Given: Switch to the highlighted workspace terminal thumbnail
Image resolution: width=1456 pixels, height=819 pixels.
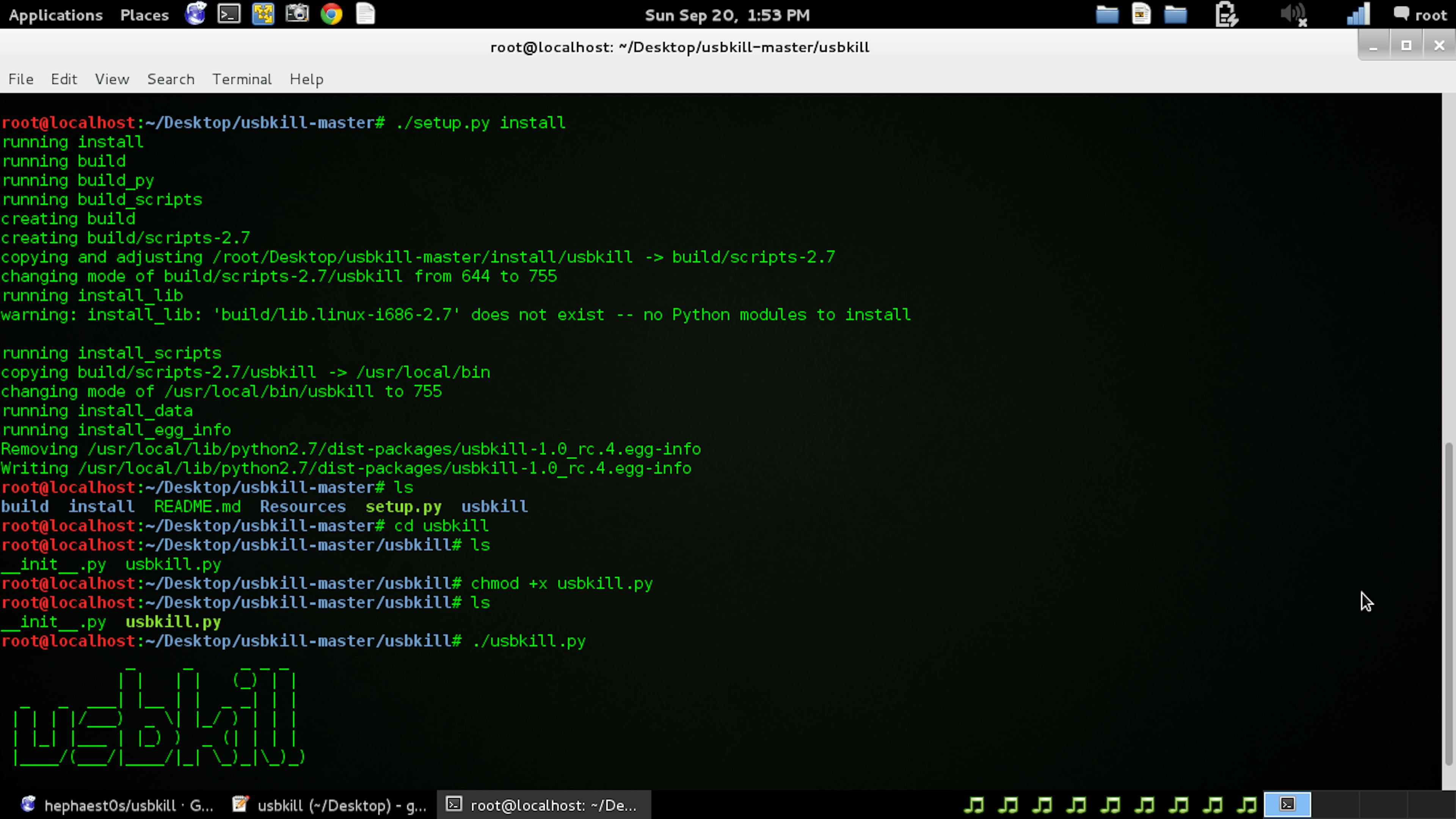Looking at the screenshot, I should (1287, 804).
